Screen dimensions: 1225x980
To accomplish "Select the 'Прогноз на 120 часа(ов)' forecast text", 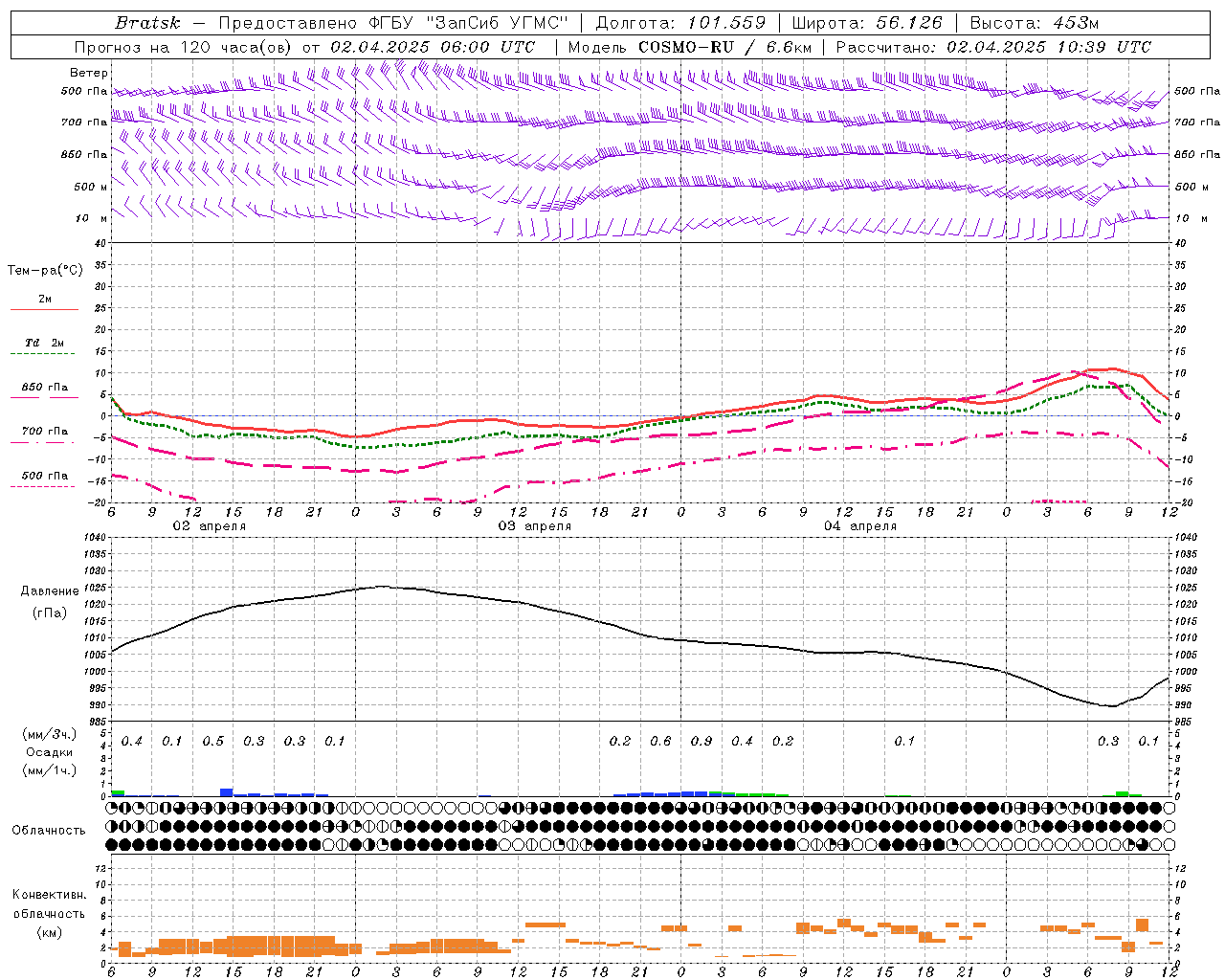I will [184, 47].
